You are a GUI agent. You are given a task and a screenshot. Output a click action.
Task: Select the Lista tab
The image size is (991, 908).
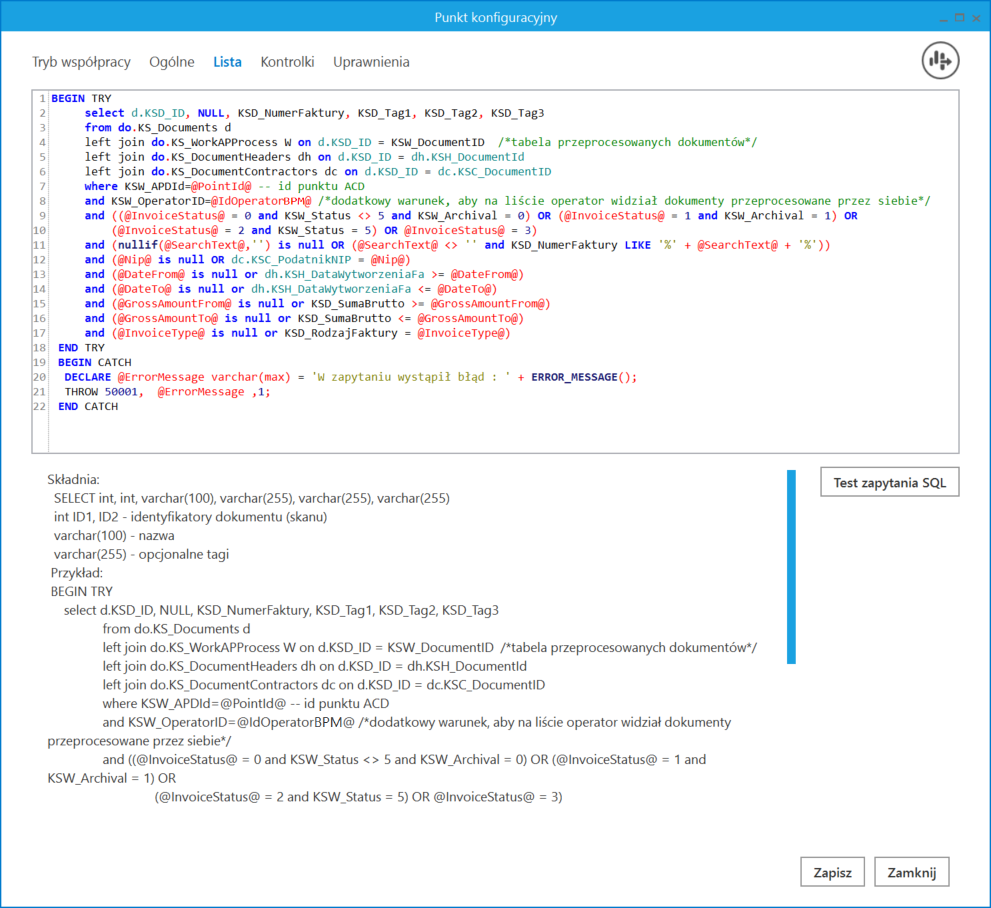(227, 62)
